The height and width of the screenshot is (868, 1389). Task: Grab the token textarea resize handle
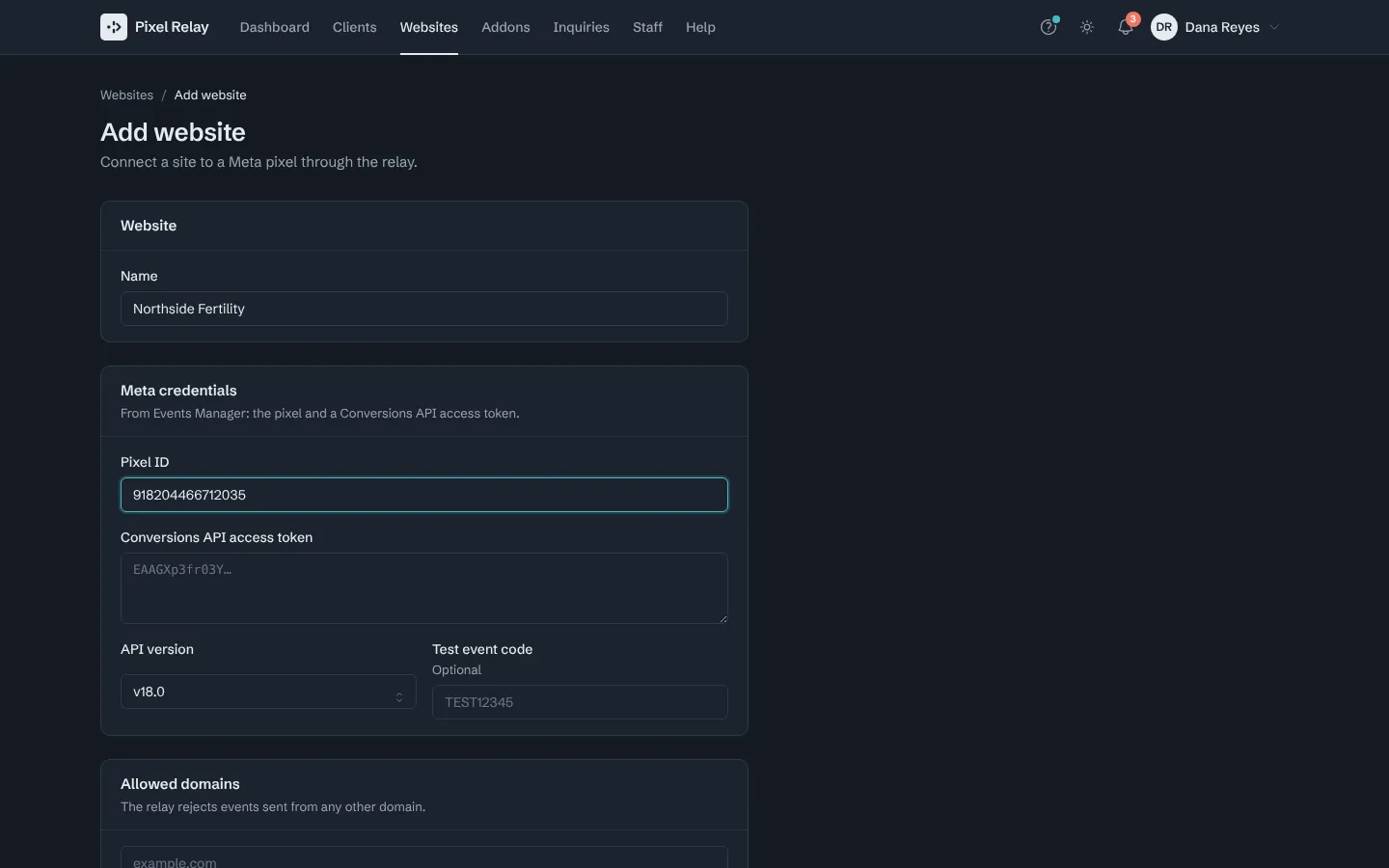722,618
